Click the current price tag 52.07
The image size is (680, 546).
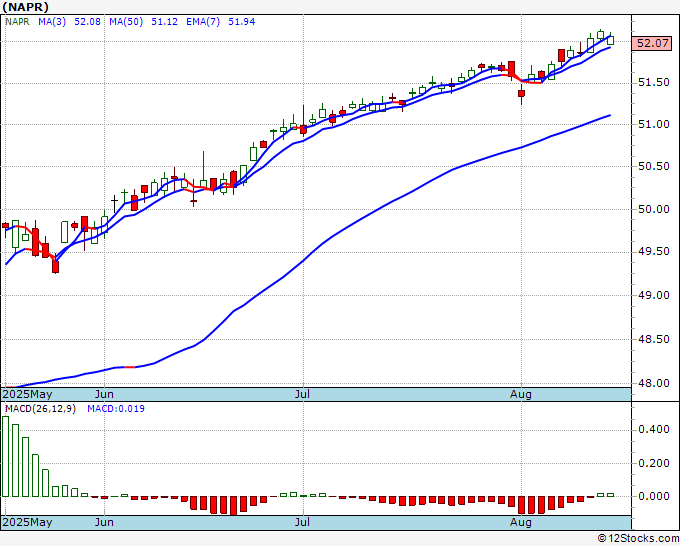(x=652, y=43)
